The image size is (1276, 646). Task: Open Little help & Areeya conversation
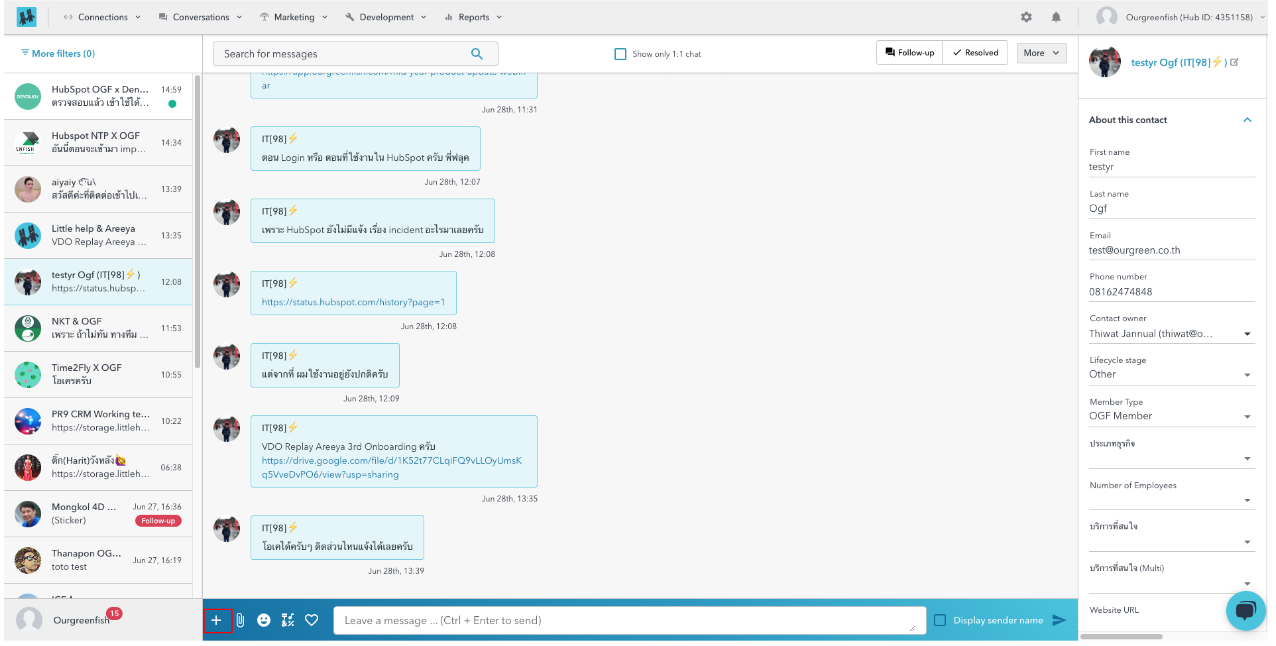click(98, 235)
